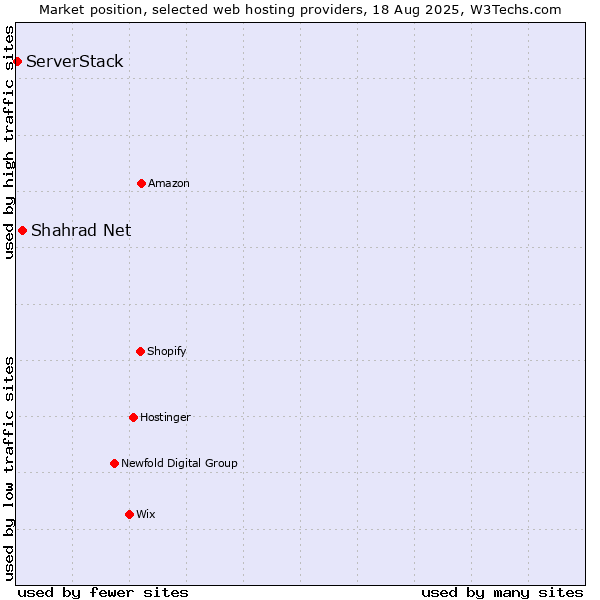Viewport: 600px width, 600px height.
Task: Click the Shopify label text
Action: coord(166,351)
